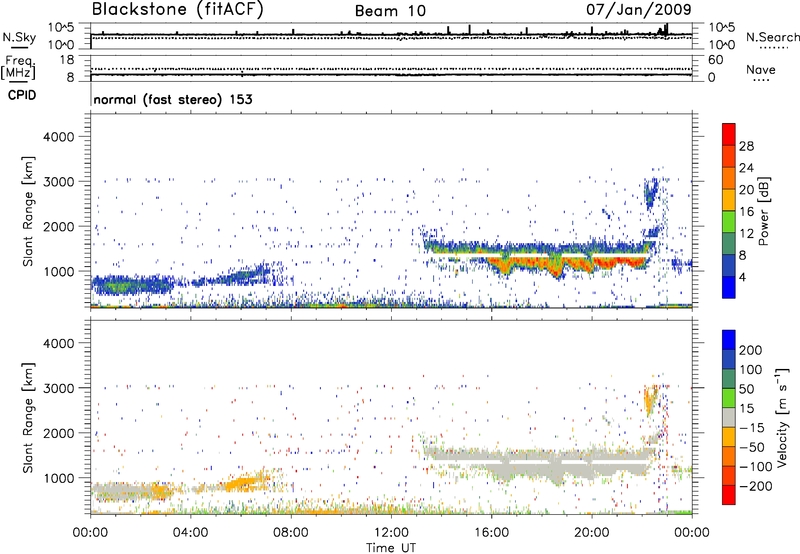Click the N.Sky label at top left
The height and width of the screenshot is (554, 800).
(20, 35)
